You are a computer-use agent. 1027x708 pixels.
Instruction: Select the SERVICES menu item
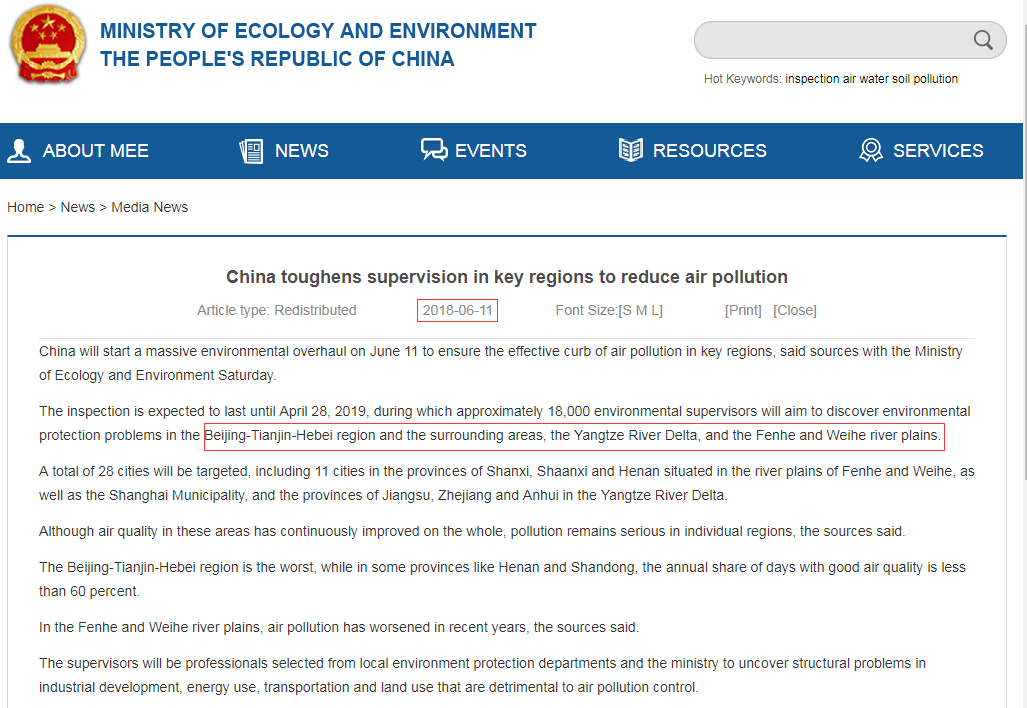pos(937,151)
